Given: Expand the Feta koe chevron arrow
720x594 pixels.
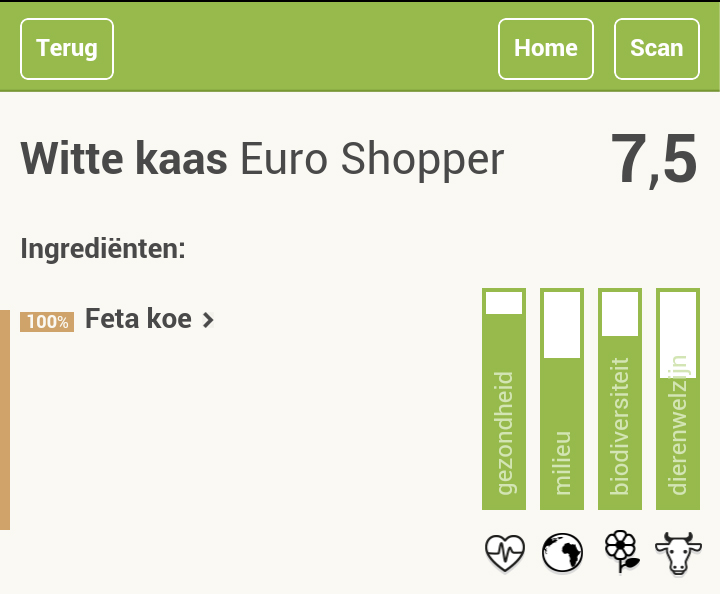Looking at the screenshot, I should click(x=208, y=320).
